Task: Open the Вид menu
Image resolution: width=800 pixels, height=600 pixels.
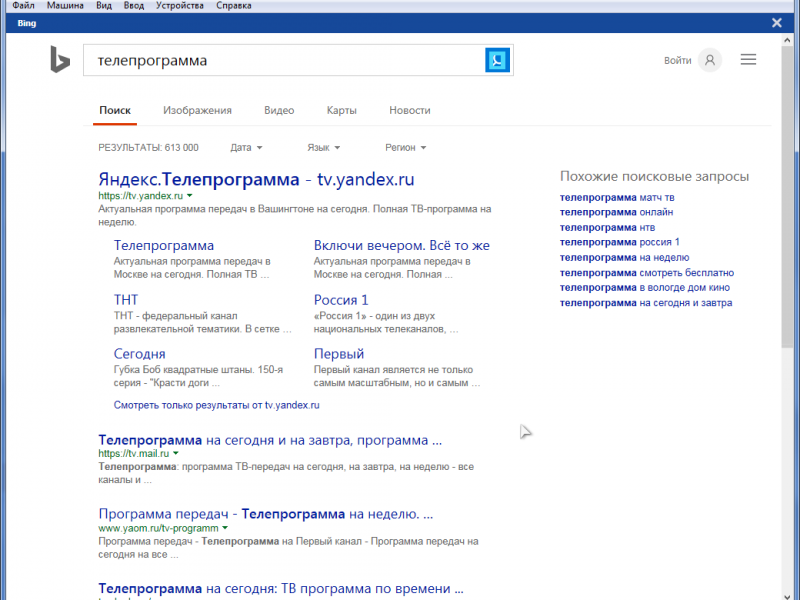Action: tap(104, 6)
